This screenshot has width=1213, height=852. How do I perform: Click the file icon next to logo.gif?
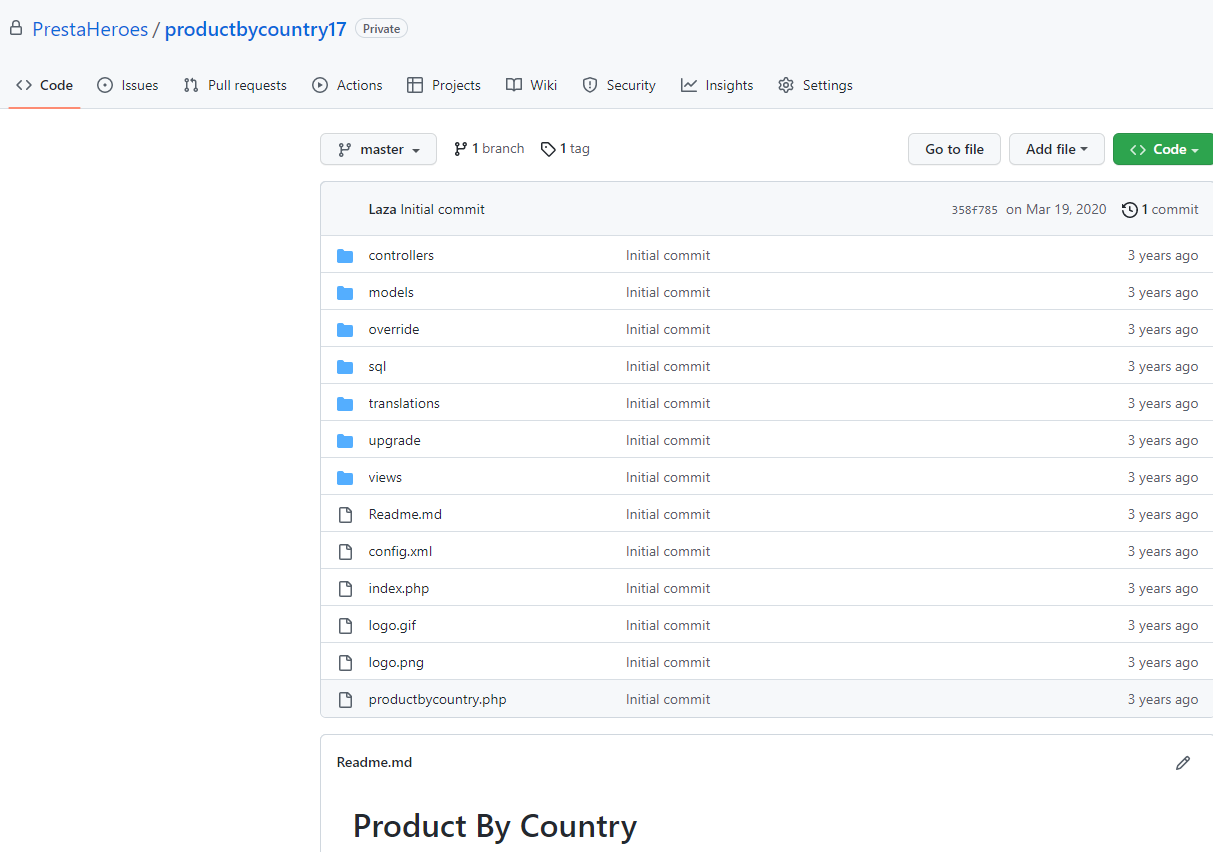(x=345, y=626)
